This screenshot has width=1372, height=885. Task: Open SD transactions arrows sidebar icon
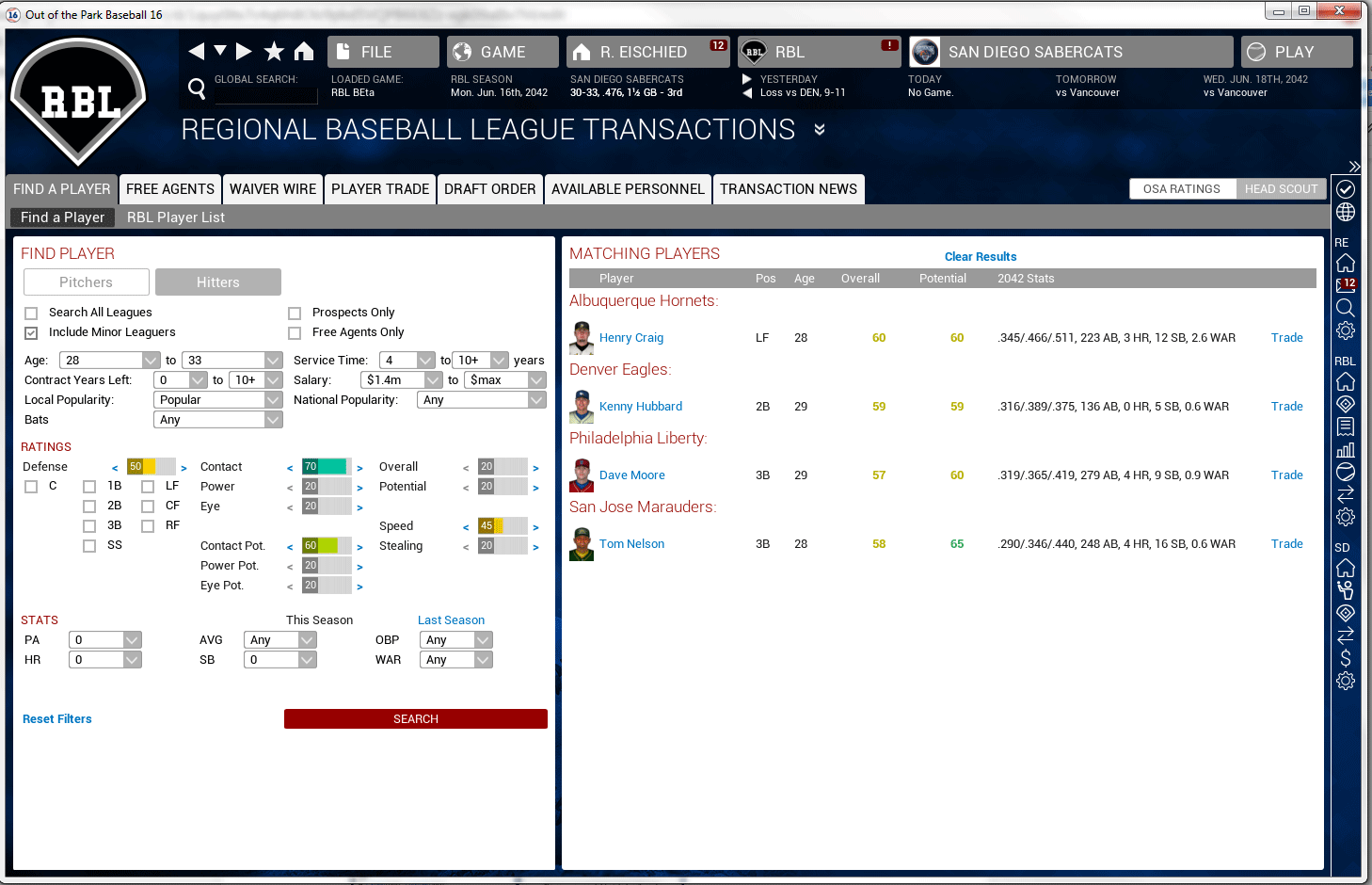coord(1346,636)
